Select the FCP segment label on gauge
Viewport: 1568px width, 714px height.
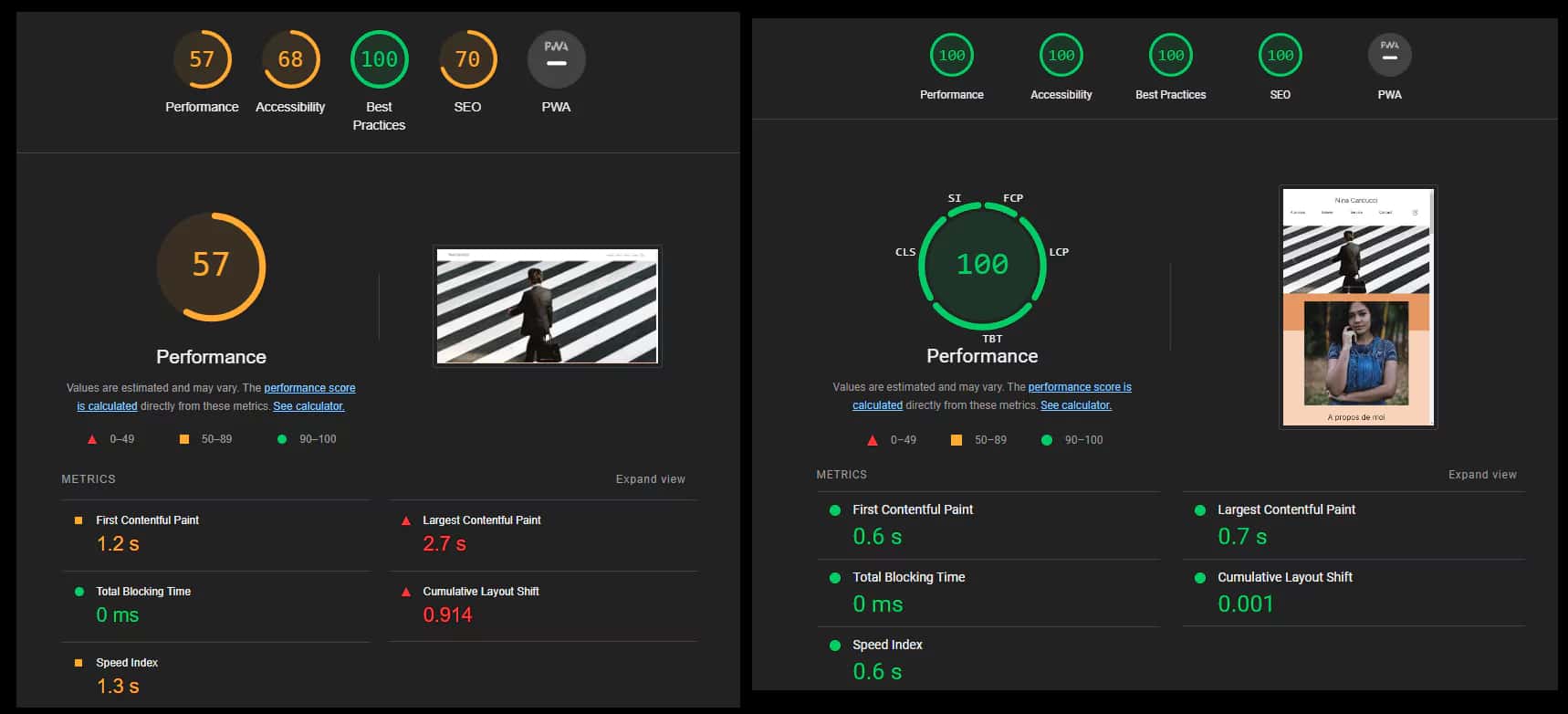[1013, 198]
